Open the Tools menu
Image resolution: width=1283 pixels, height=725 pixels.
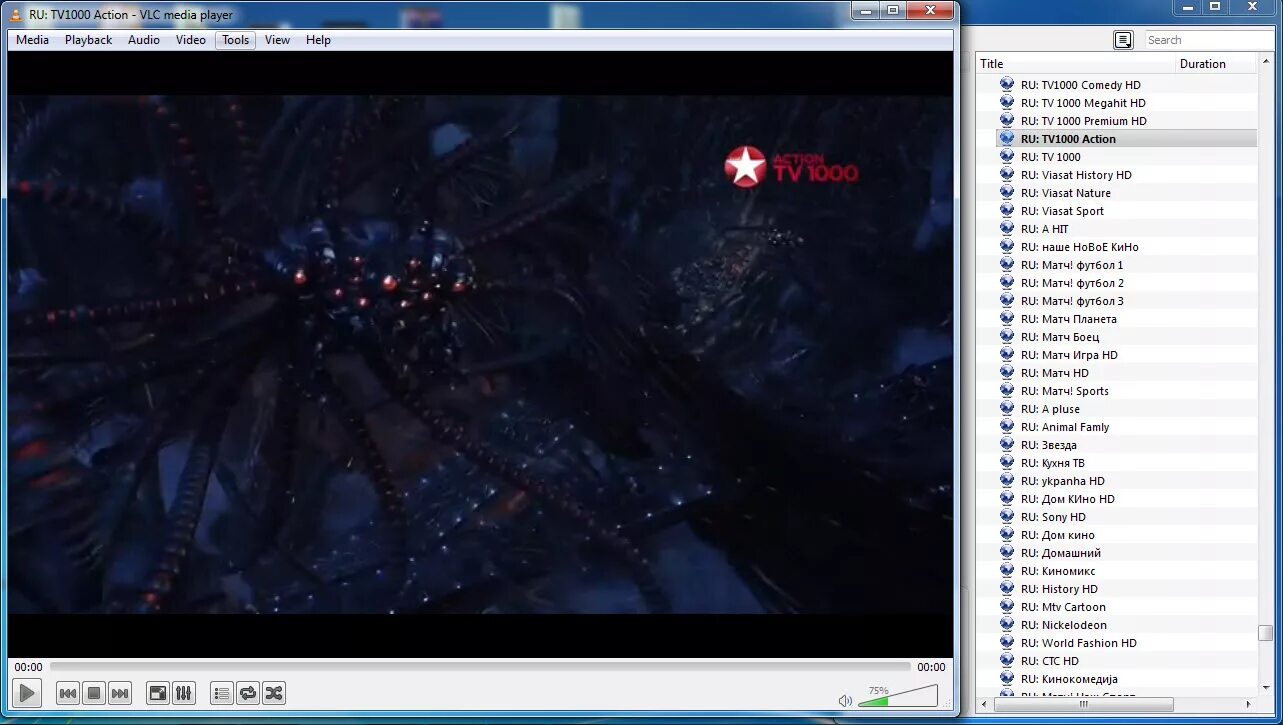pos(236,40)
